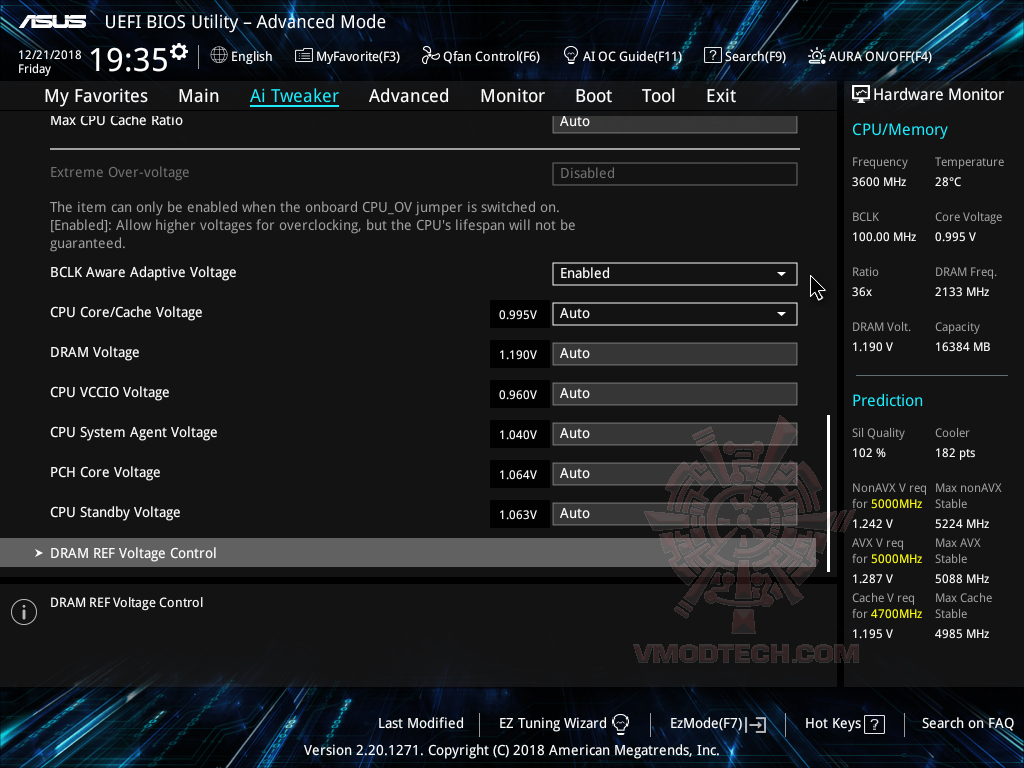
Task: Launch the AI OC Guide
Action: 622,56
